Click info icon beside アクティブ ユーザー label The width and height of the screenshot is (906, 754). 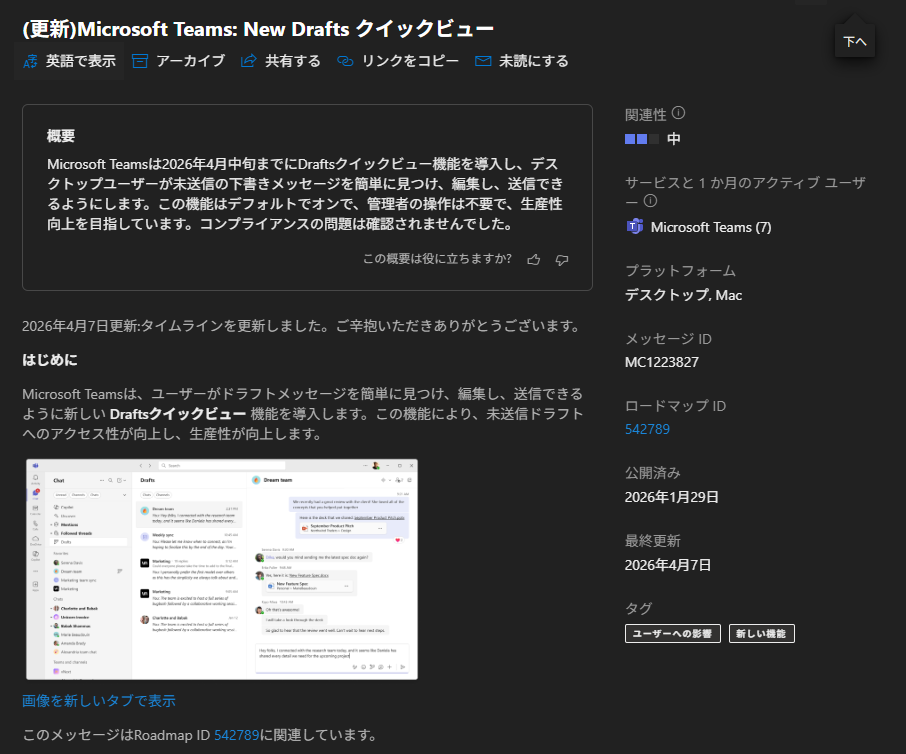(651, 201)
